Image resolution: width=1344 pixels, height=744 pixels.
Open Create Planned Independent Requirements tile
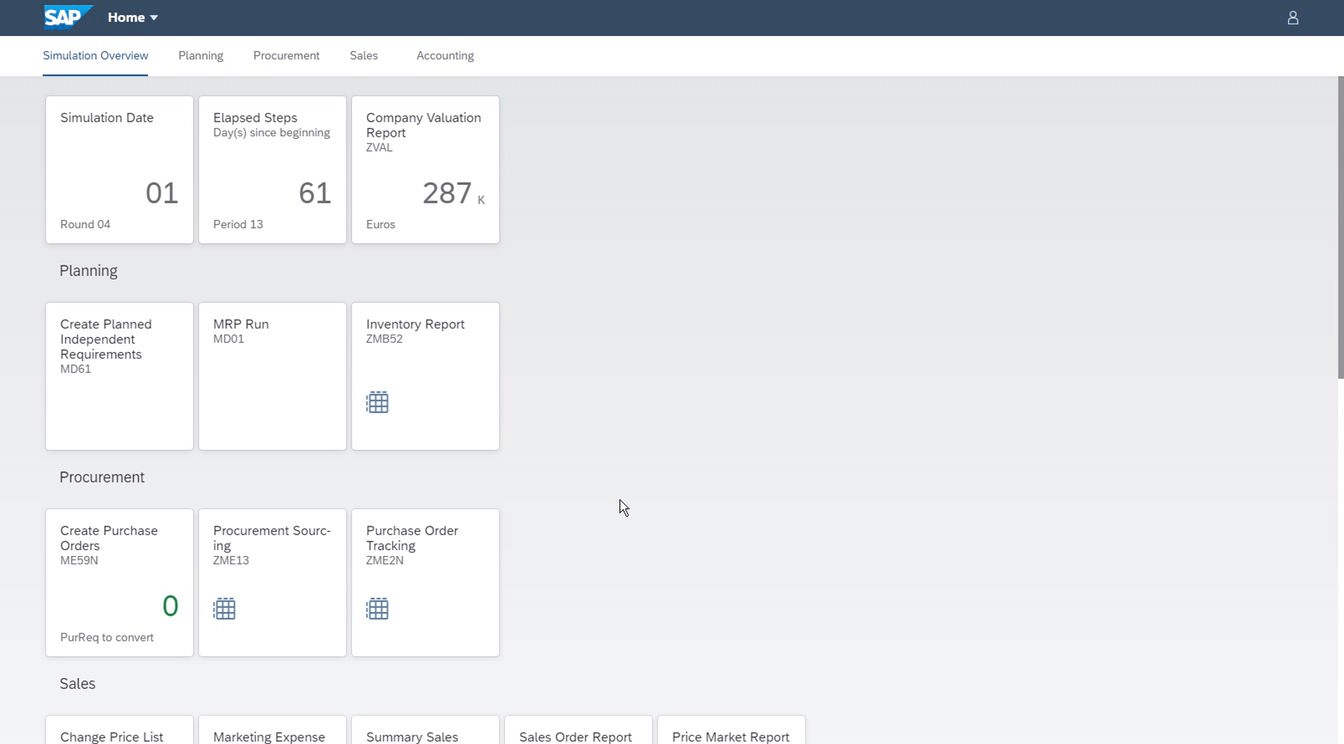pos(119,376)
